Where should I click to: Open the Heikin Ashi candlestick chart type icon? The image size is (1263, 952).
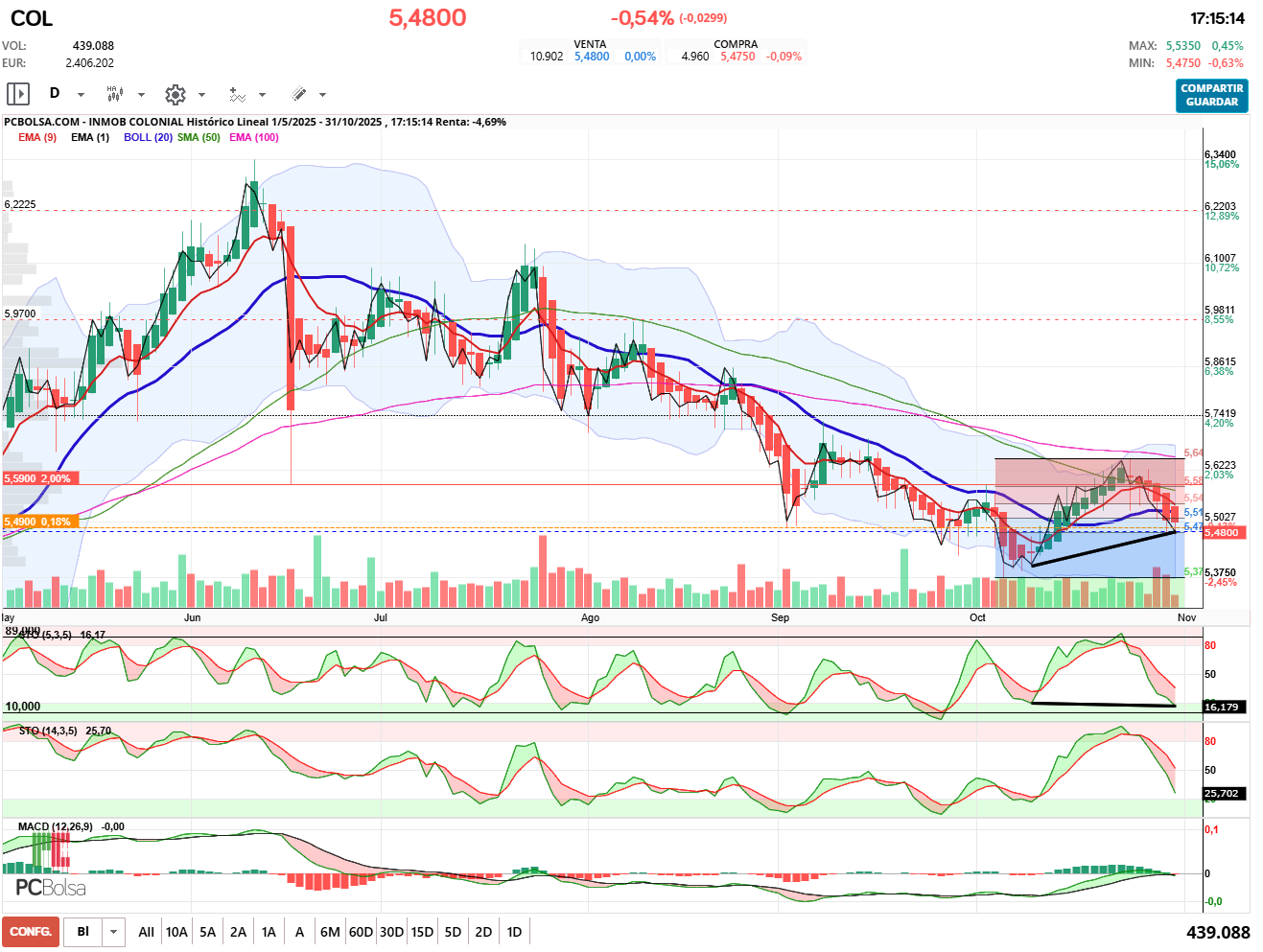(x=115, y=94)
